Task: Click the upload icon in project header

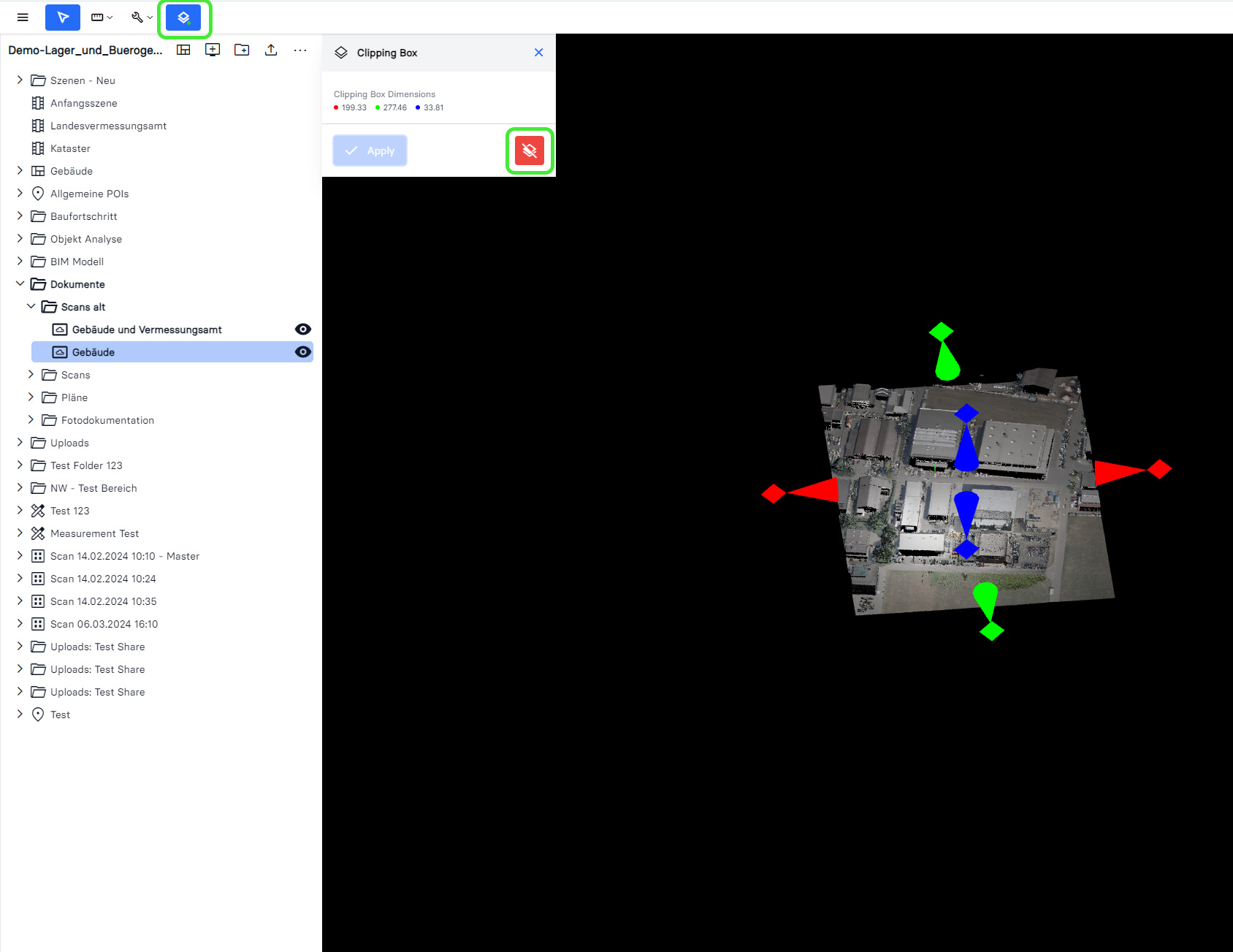Action: coord(271,50)
